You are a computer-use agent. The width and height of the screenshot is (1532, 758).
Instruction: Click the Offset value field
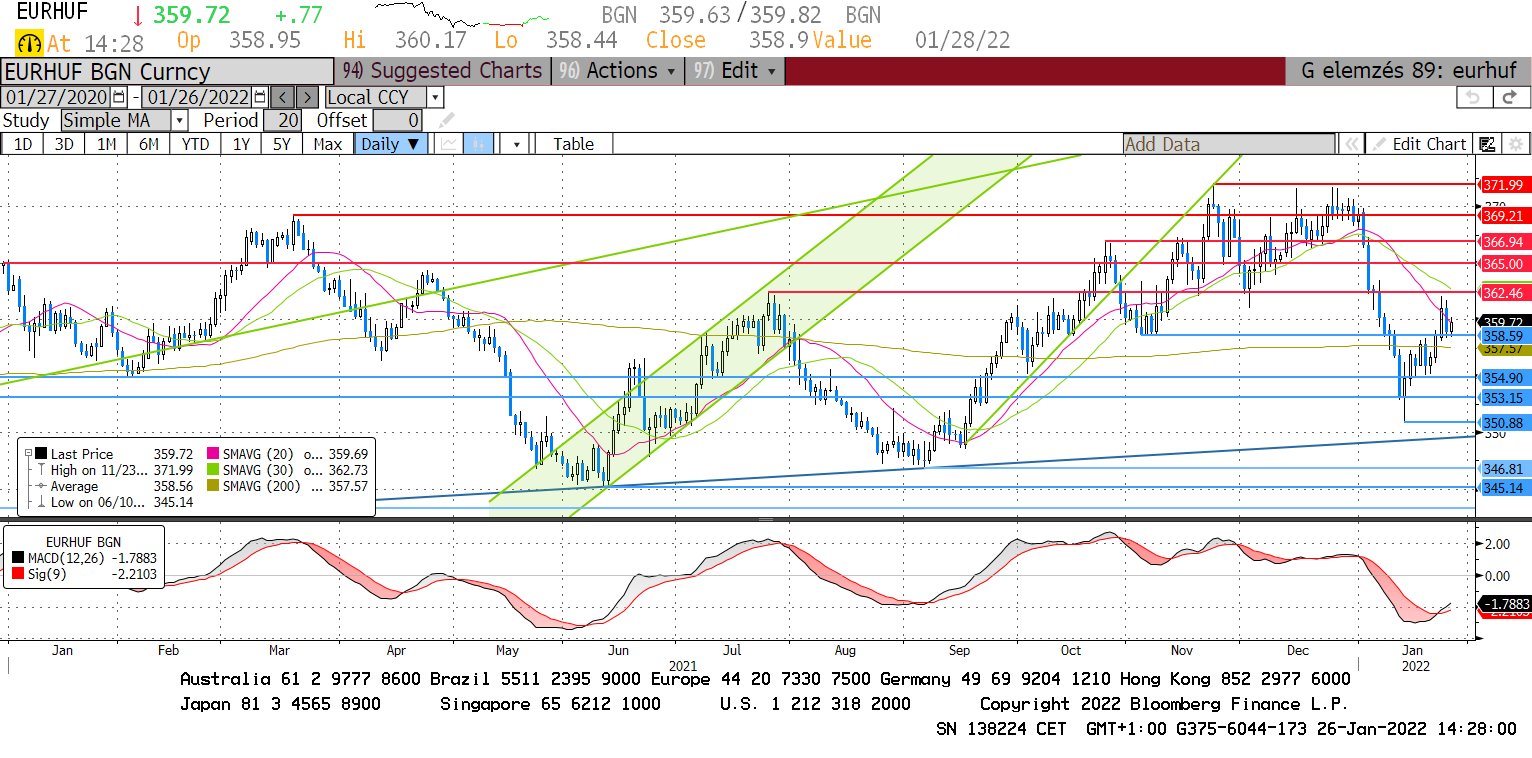click(x=397, y=120)
